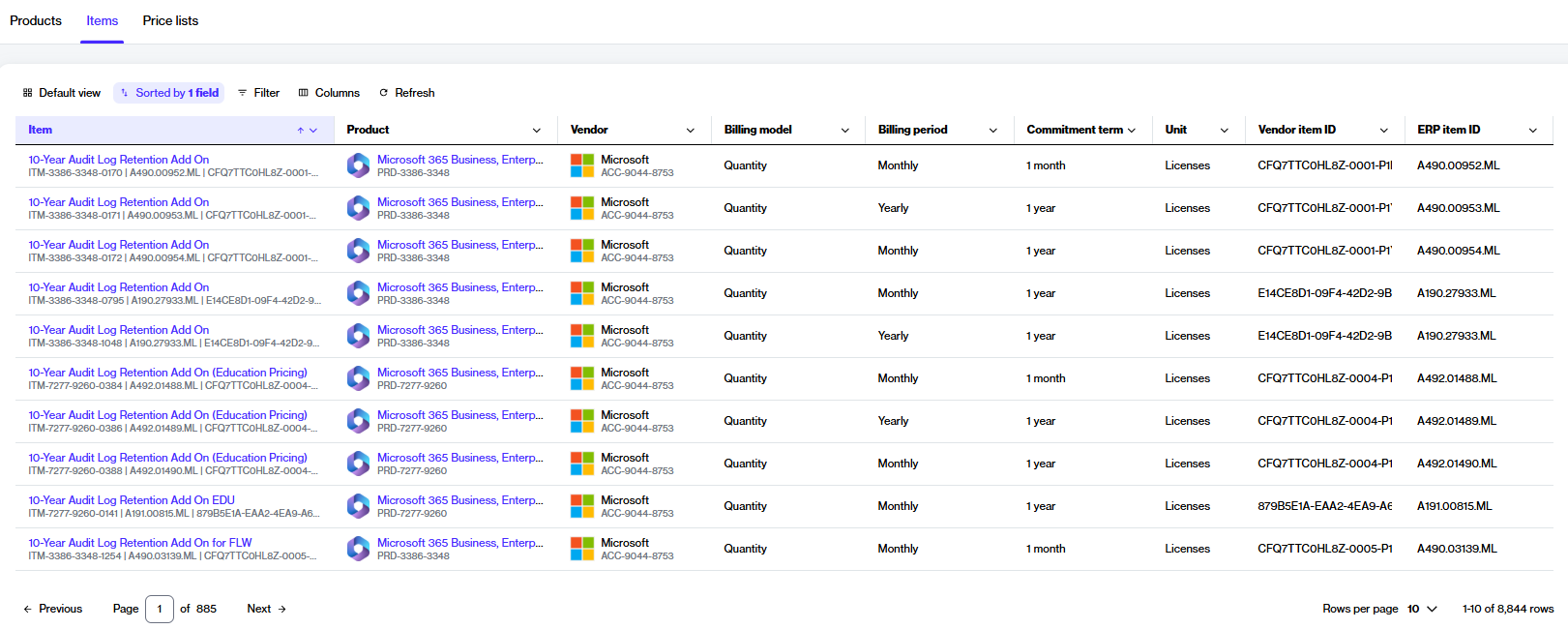This screenshot has height=629, width=1568.
Task: Click ascending sort arrow in Item header
Action: click(301, 130)
